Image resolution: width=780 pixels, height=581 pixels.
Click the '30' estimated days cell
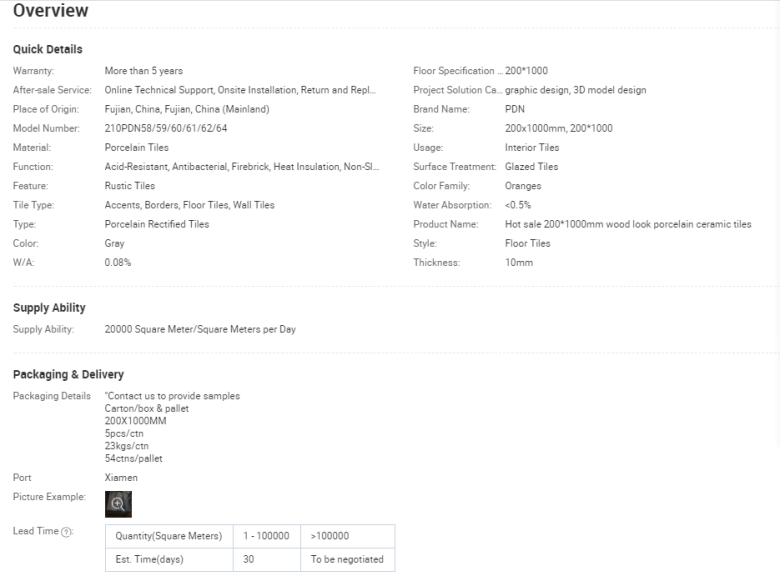tap(248, 559)
